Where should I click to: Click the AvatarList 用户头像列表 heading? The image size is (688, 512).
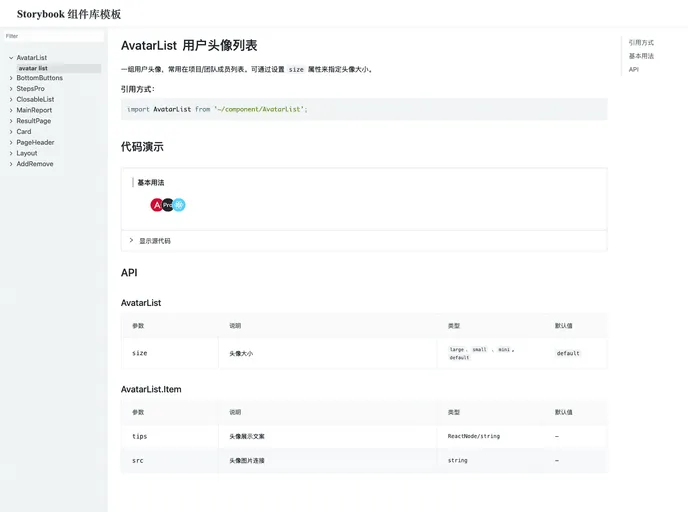click(189, 45)
